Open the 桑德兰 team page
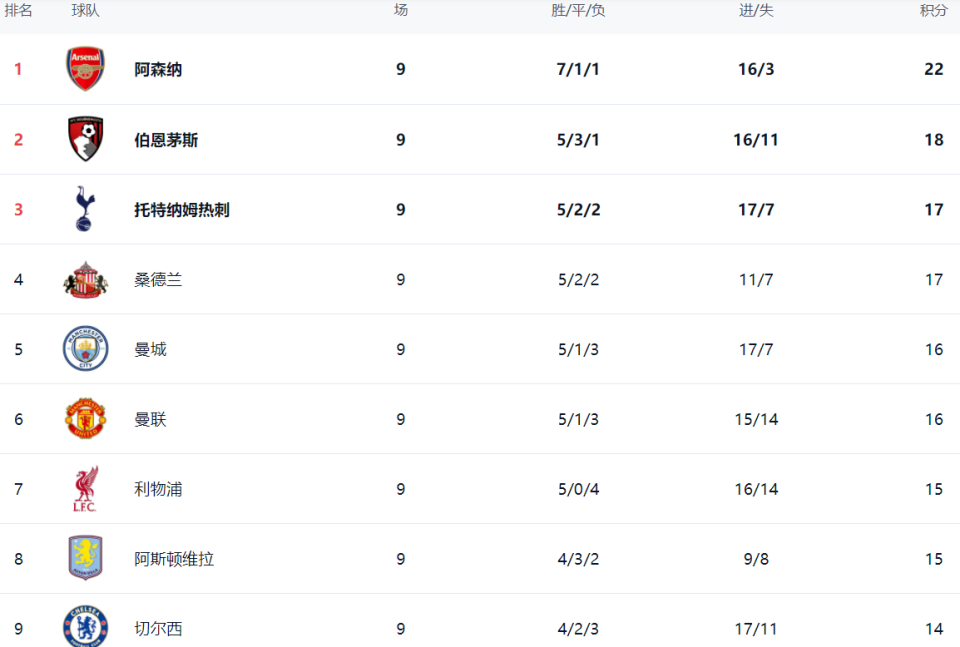 (158, 280)
